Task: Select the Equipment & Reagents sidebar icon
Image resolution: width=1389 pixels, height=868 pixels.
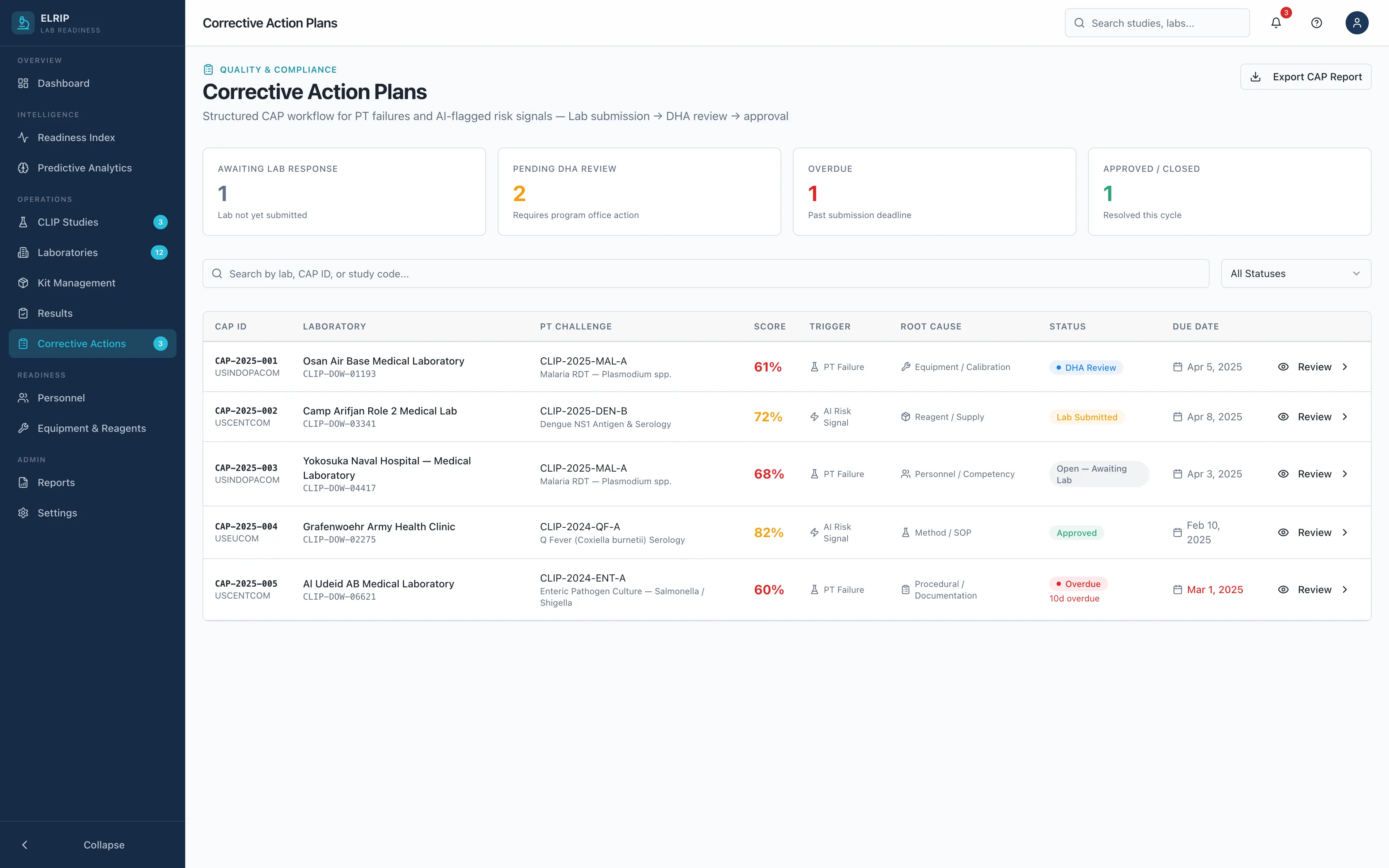Action: 23,428
